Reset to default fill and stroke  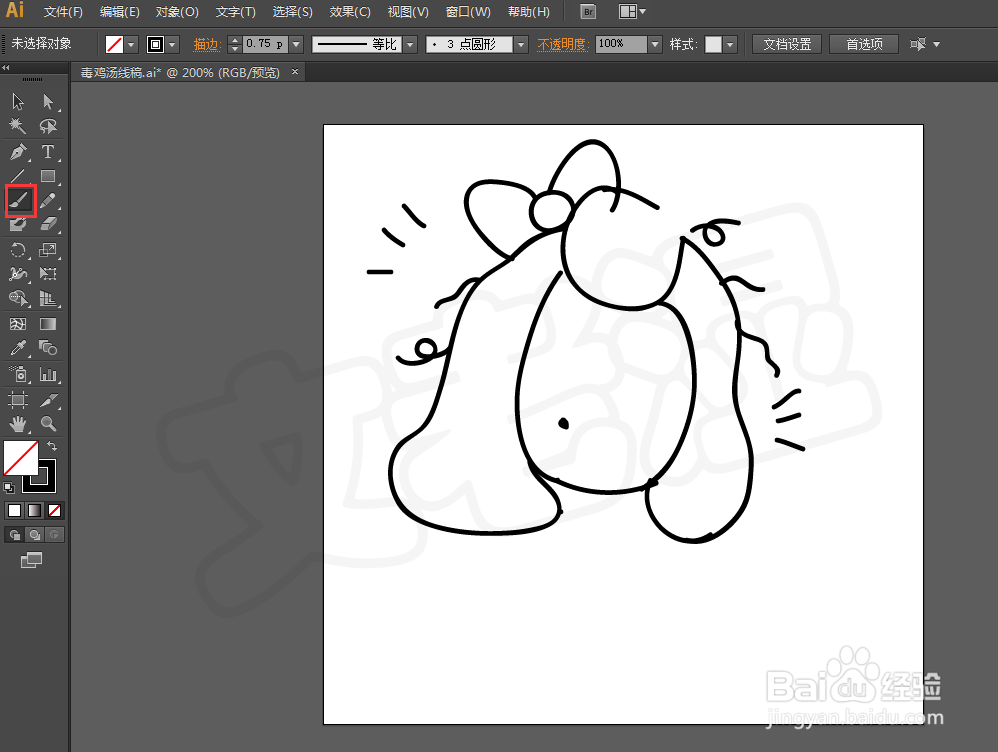(x=9, y=488)
